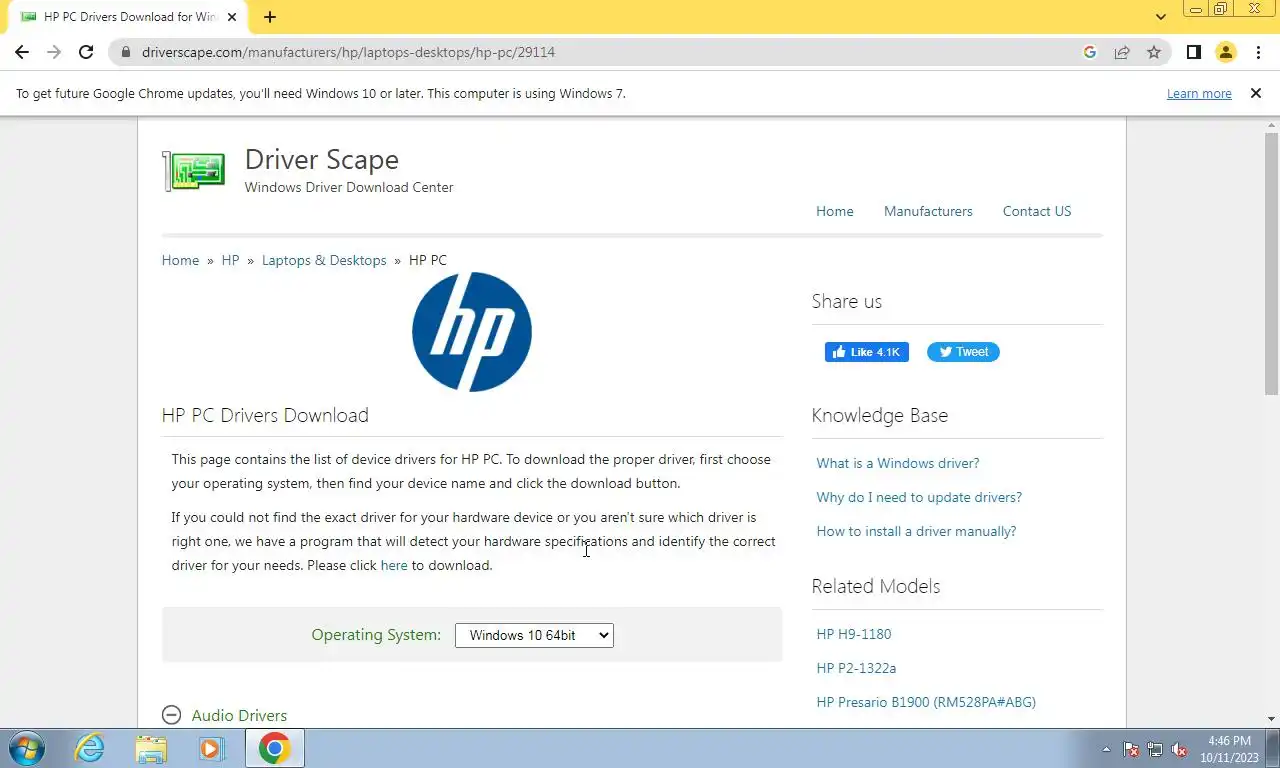Show hidden tray icons arrow

point(1106,749)
